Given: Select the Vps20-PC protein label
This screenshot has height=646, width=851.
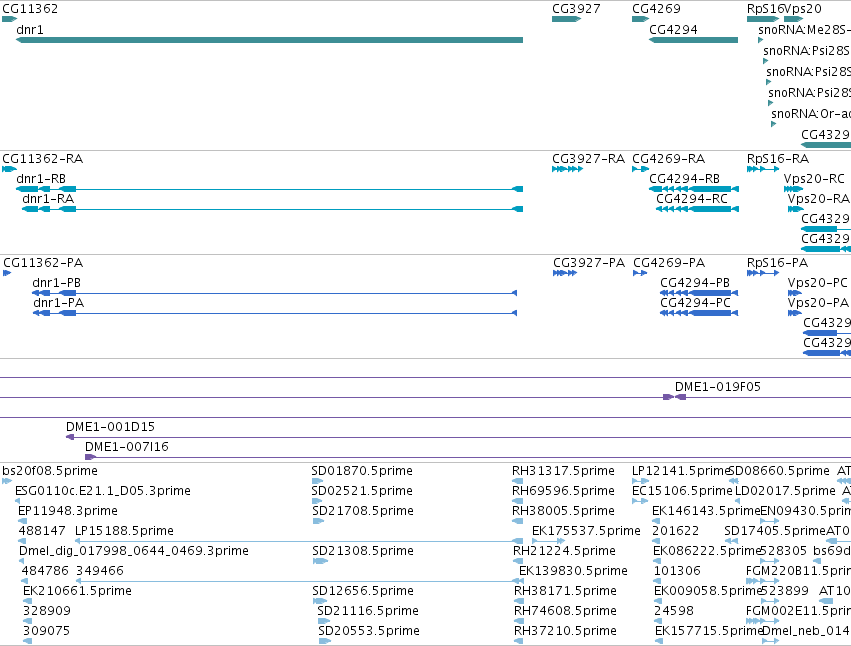Looking at the screenshot, I should (817, 283).
